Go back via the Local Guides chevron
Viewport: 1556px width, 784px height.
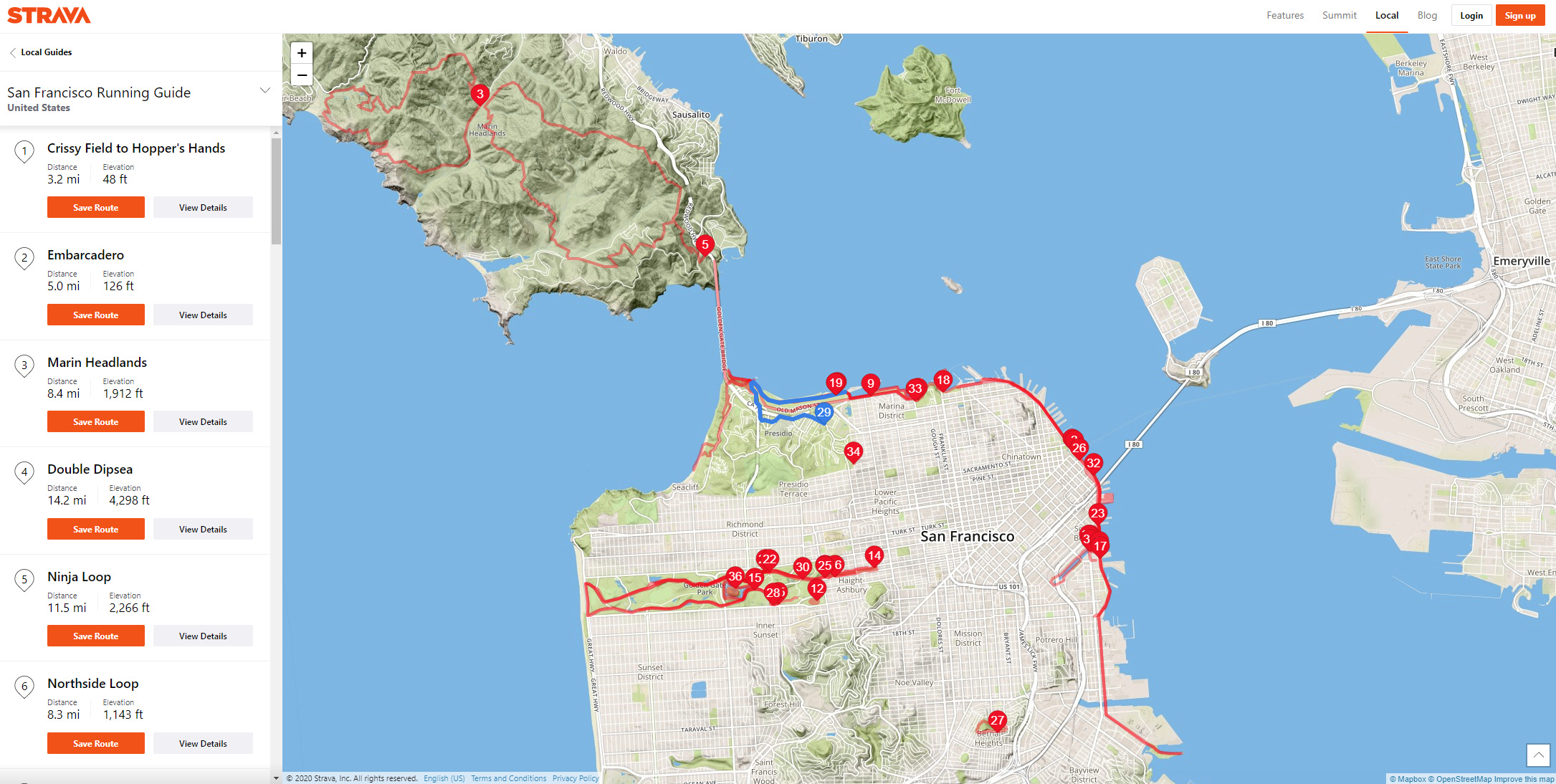click(13, 52)
